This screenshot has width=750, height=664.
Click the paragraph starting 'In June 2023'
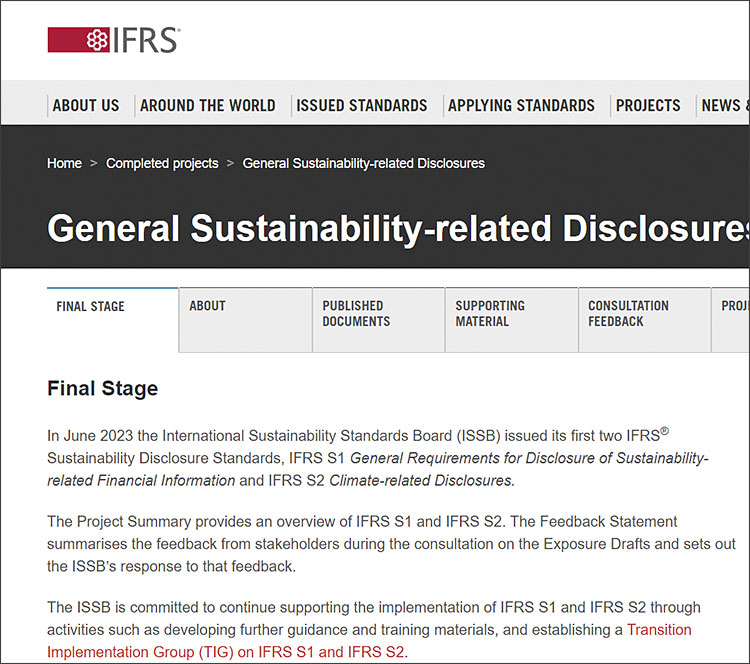coord(378,458)
